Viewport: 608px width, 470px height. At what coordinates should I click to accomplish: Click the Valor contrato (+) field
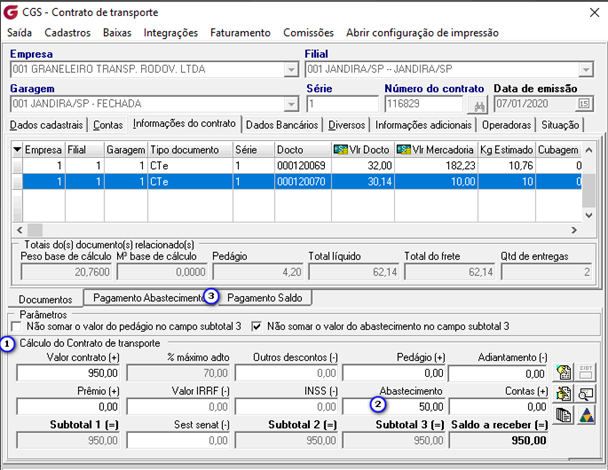(68, 373)
